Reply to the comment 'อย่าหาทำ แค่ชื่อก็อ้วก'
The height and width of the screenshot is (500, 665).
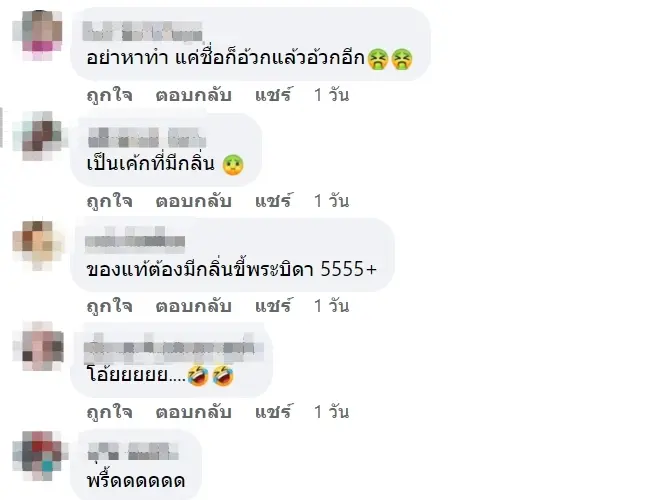193,95
